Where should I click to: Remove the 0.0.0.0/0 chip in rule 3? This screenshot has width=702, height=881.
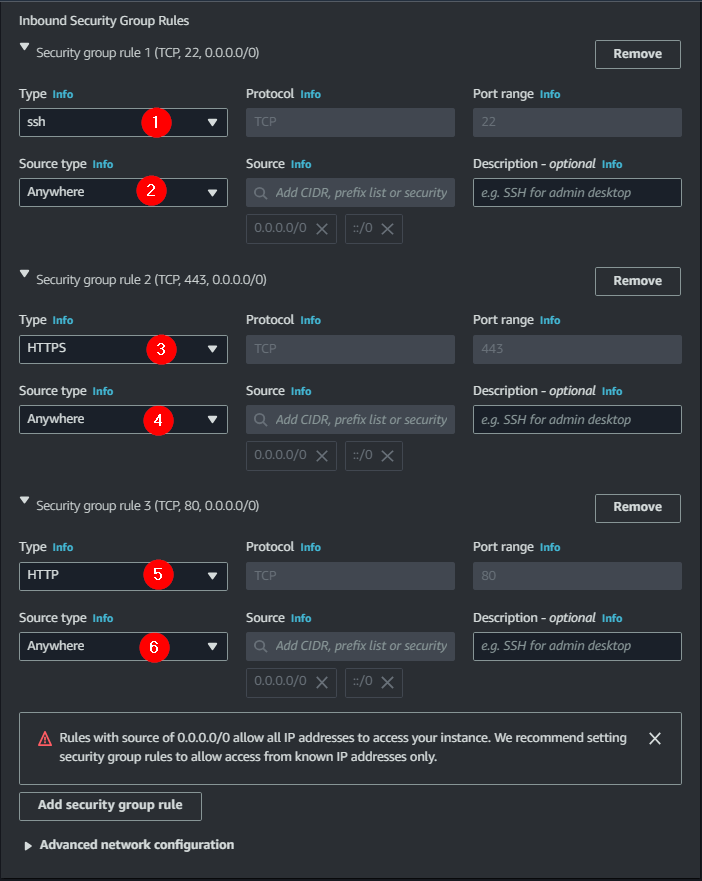[x=322, y=683]
